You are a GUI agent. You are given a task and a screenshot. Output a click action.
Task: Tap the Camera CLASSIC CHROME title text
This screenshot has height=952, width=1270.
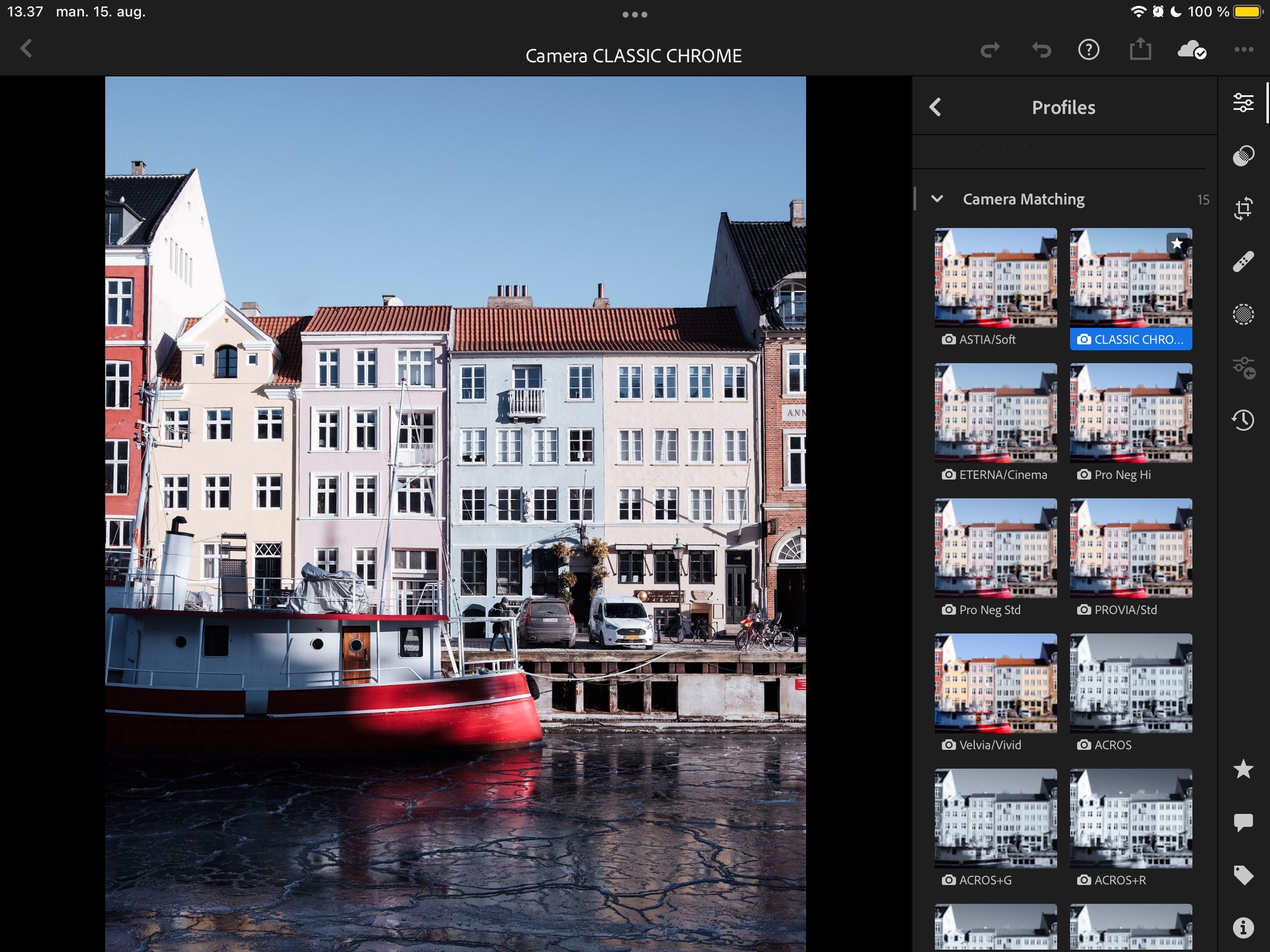[x=634, y=56]
